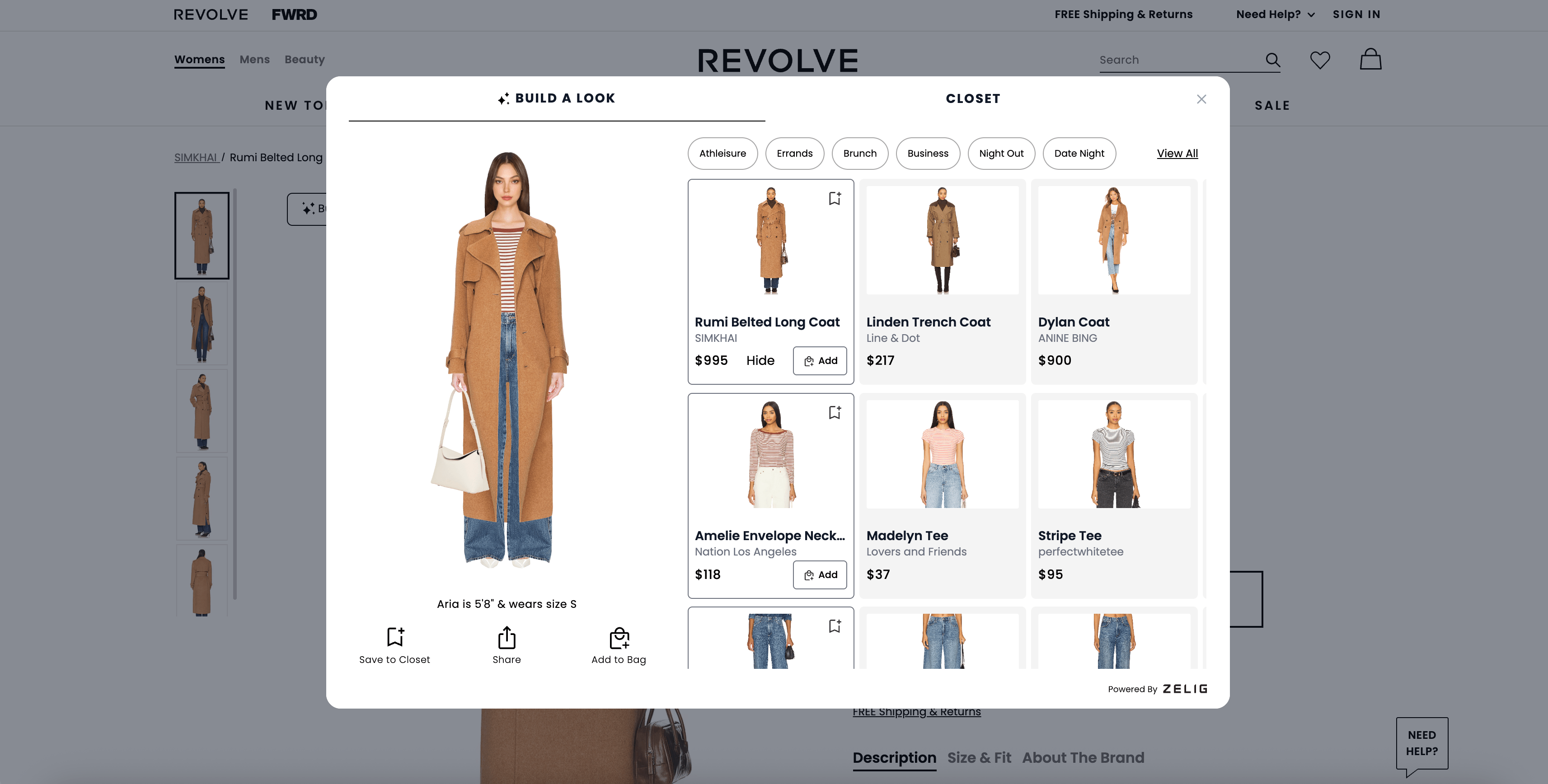Open About The Brand tab
This screenshot has width=1548, height=784.
coord(1083,757)
